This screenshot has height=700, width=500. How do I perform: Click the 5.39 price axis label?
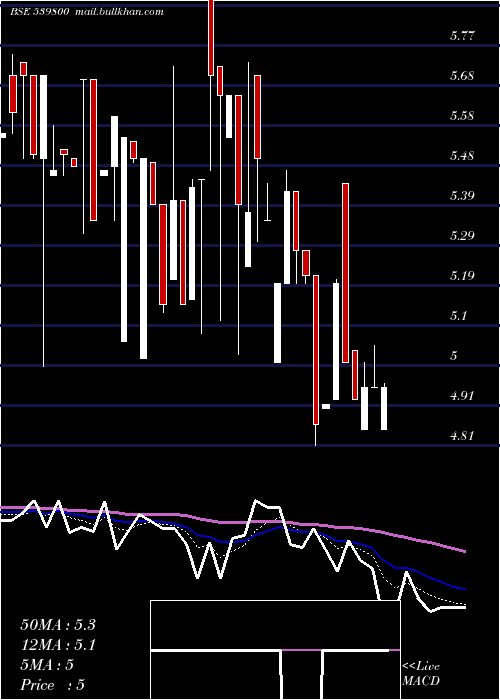462,196
